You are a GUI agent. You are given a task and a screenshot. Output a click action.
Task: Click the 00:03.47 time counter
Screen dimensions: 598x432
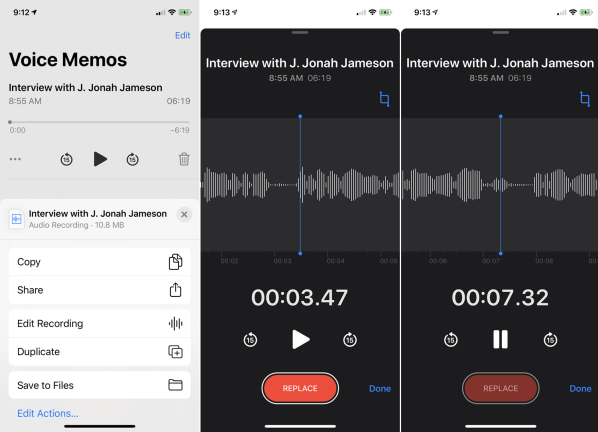tap(299, 297)
